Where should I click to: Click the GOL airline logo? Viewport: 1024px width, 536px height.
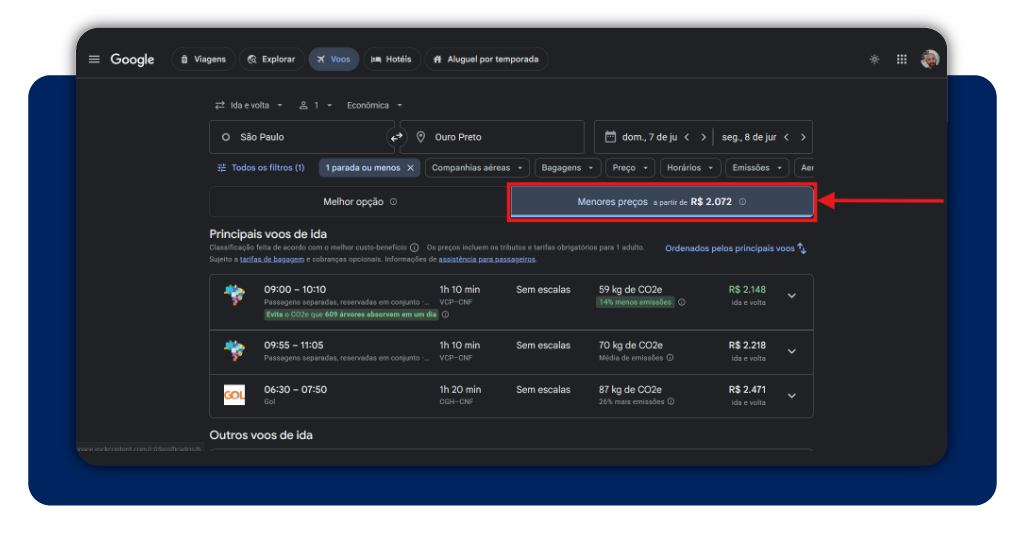(x=234, y=395)
